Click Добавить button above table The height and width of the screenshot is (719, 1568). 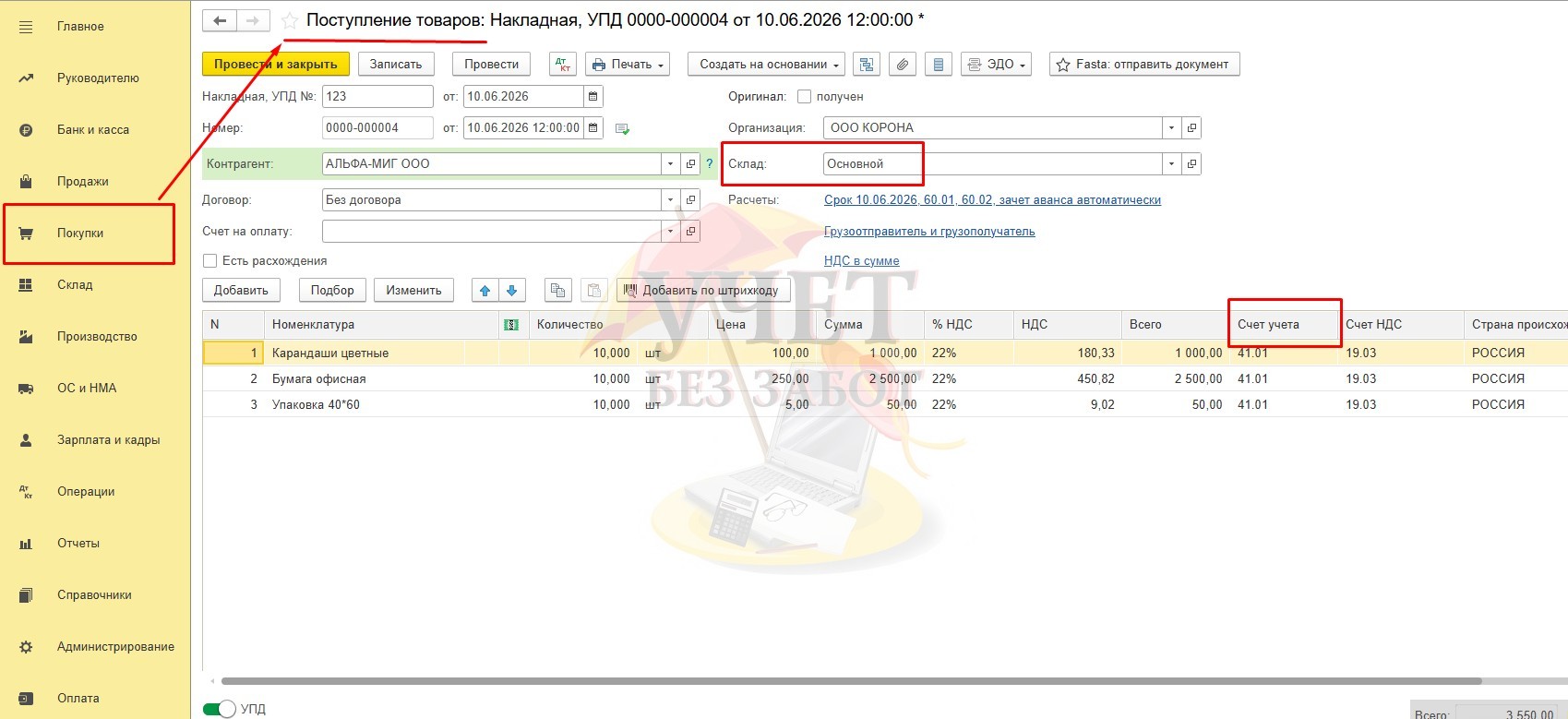tap(241, 290)
